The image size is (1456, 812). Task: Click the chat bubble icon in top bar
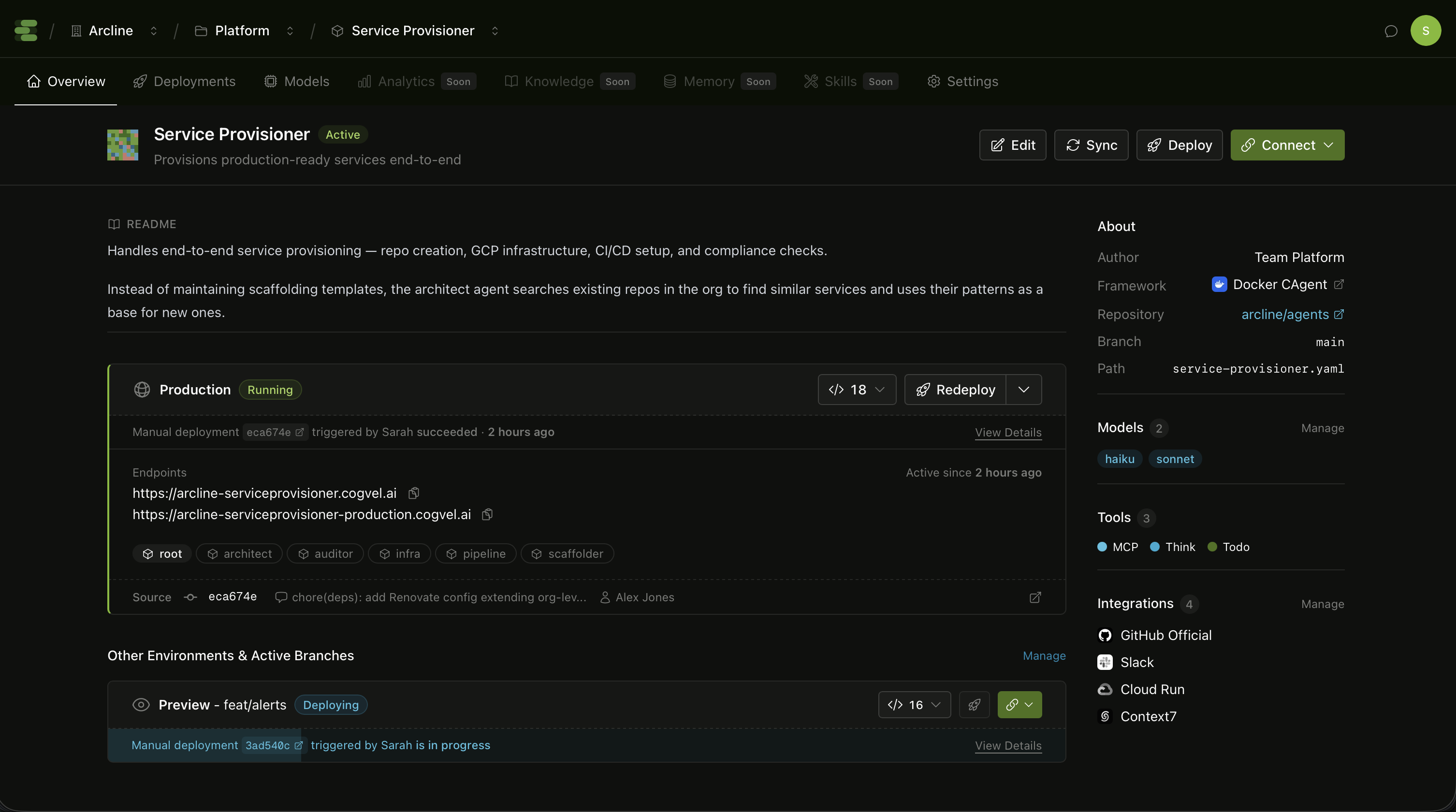tap(1391, 30)
